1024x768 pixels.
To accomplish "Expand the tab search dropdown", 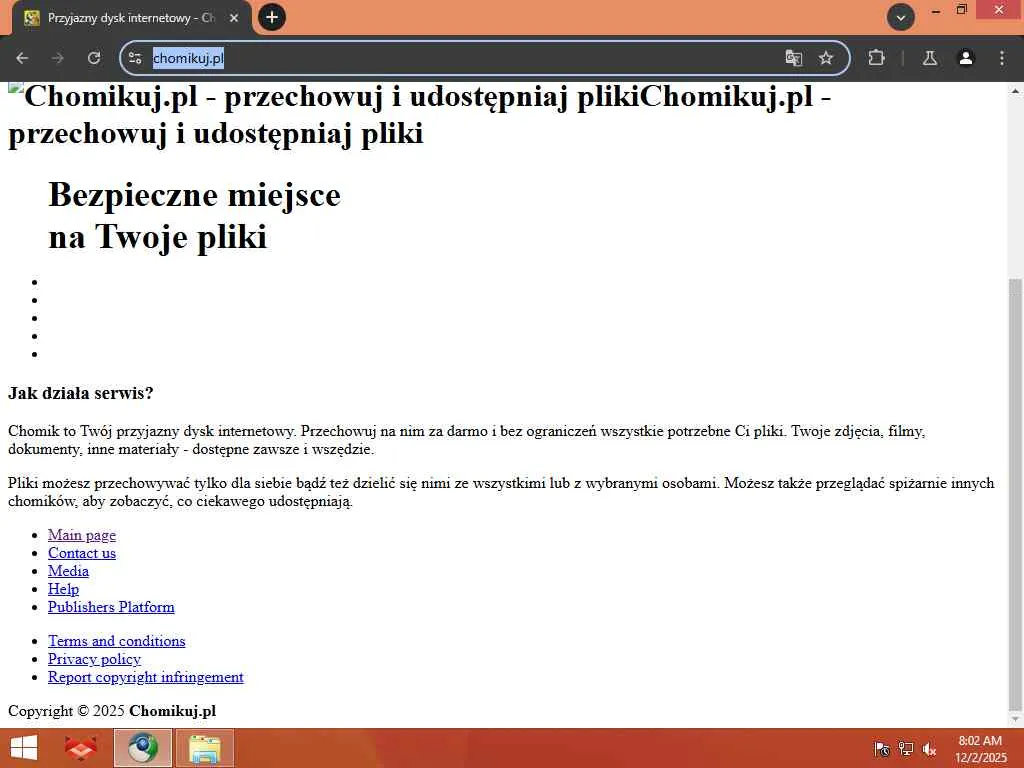I will point(901,17).
